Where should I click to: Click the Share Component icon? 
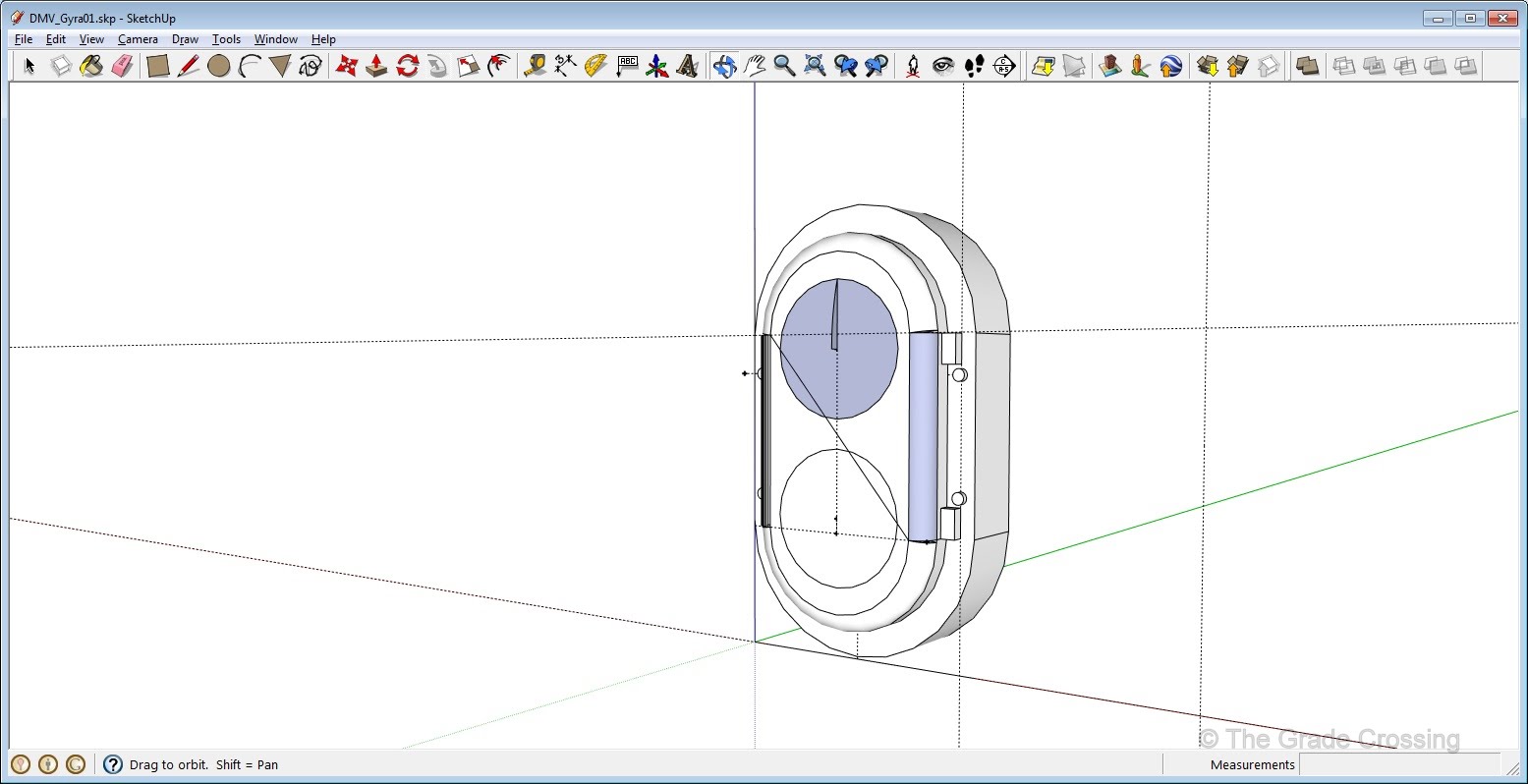(x=1269, y=66)
